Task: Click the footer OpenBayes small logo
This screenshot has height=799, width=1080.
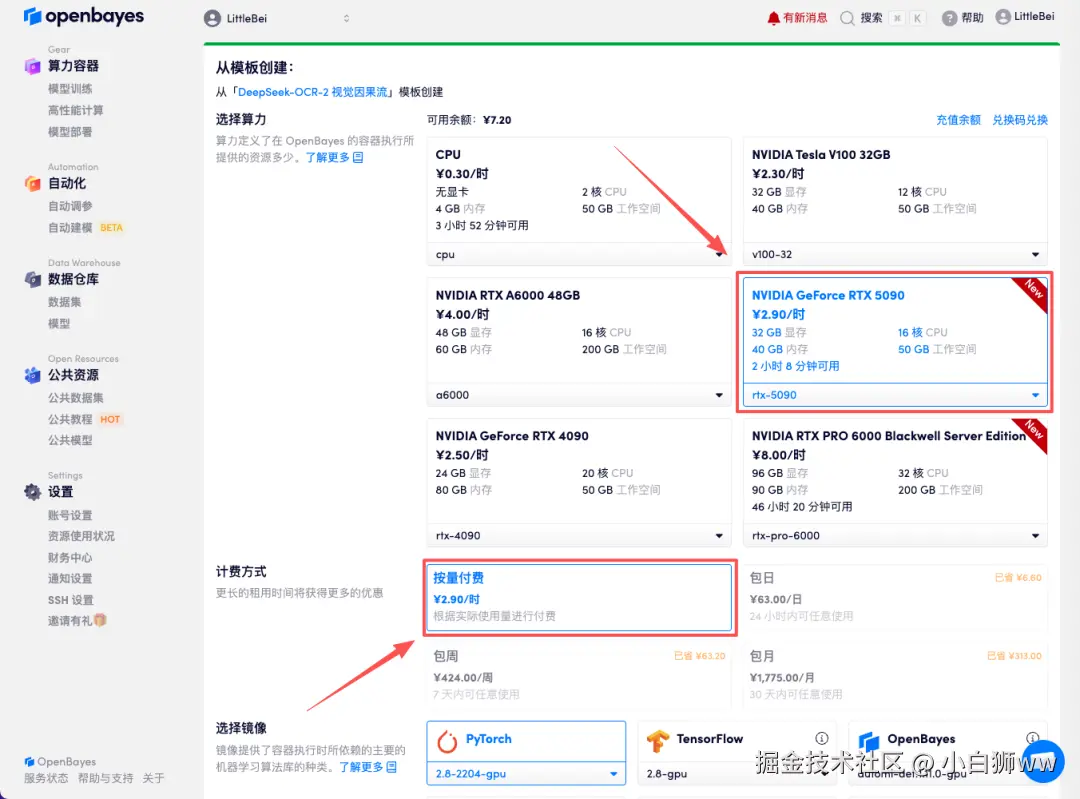Action: (x=29, y=762)
